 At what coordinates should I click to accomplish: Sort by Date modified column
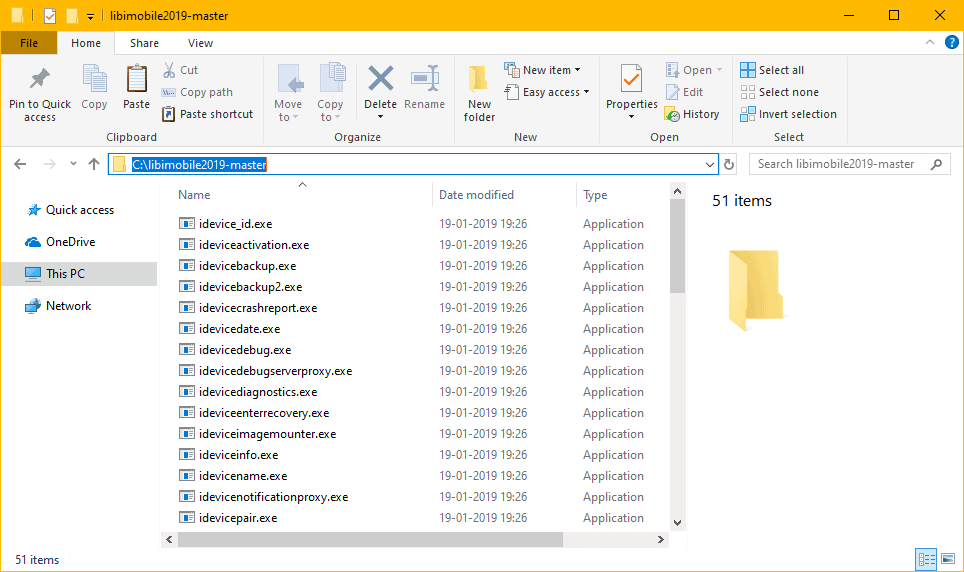(x=476, y=195)
